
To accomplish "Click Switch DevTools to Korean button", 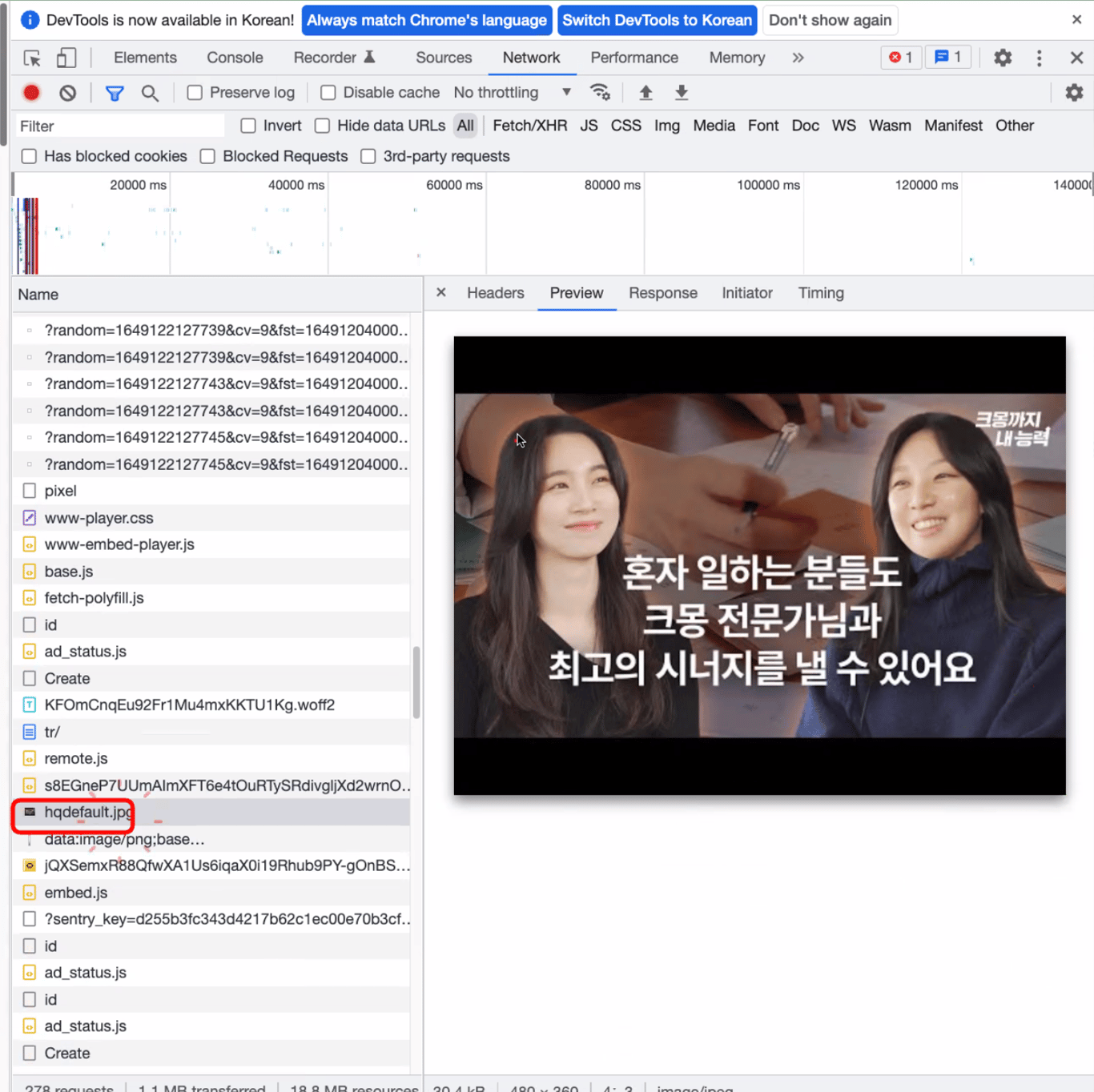I will (657, 20).
